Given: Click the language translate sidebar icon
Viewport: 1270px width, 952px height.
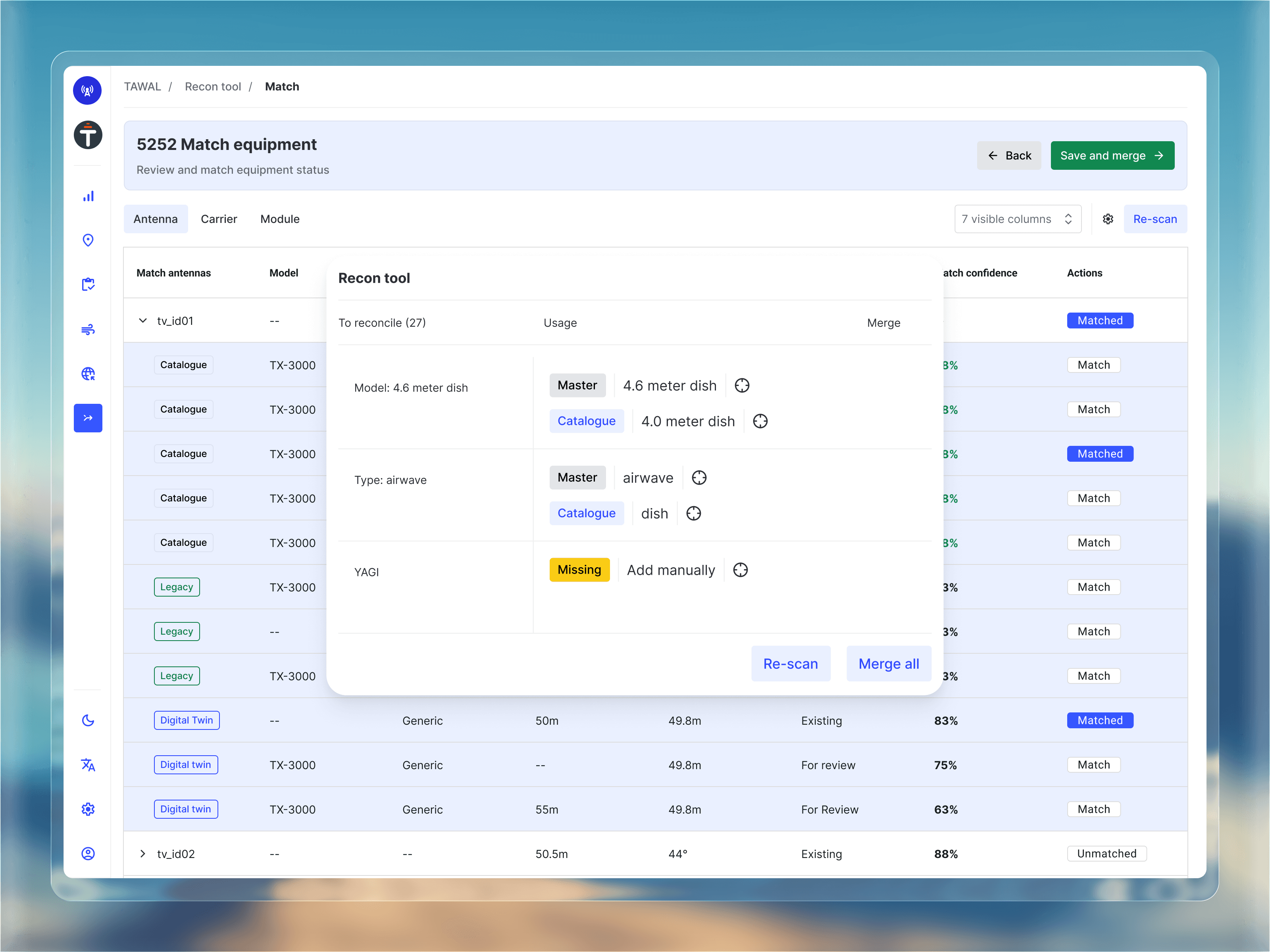Looking at the screenshot, I should coord(88,764).
